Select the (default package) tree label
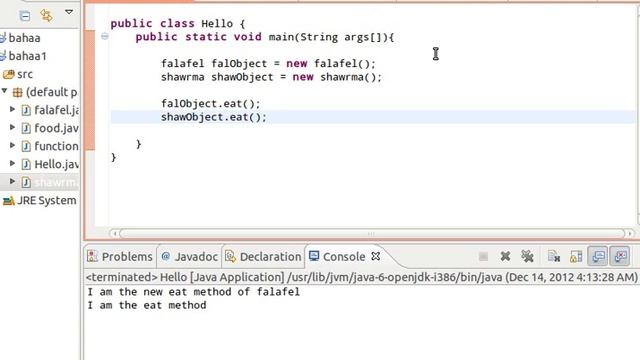The height and width of the screenshot is (360, 640). coord(51,92)
